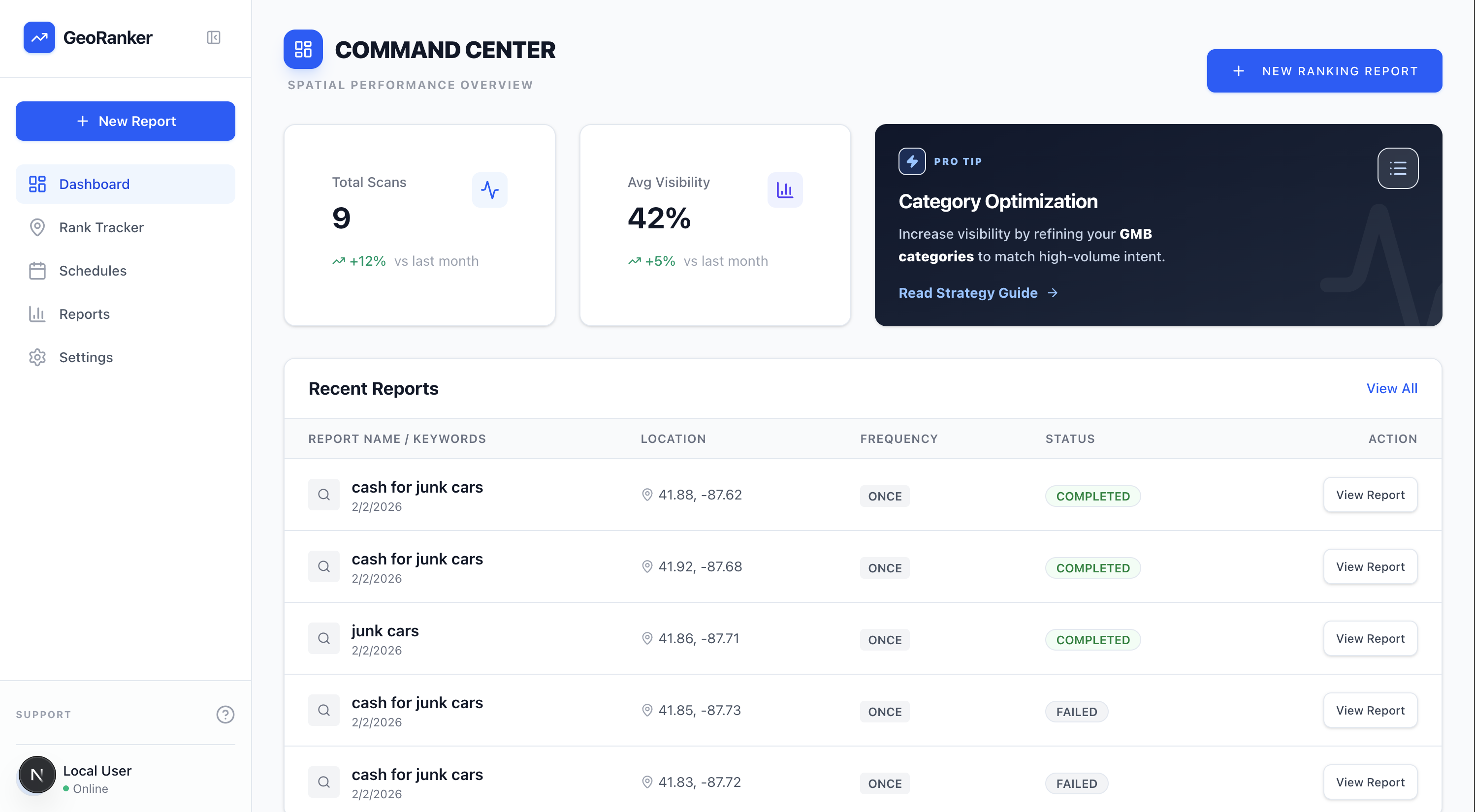The width and height of the screenshot is (1475, 812).
Task: Click the Reports bar chart icon
Action: [37, 313]
